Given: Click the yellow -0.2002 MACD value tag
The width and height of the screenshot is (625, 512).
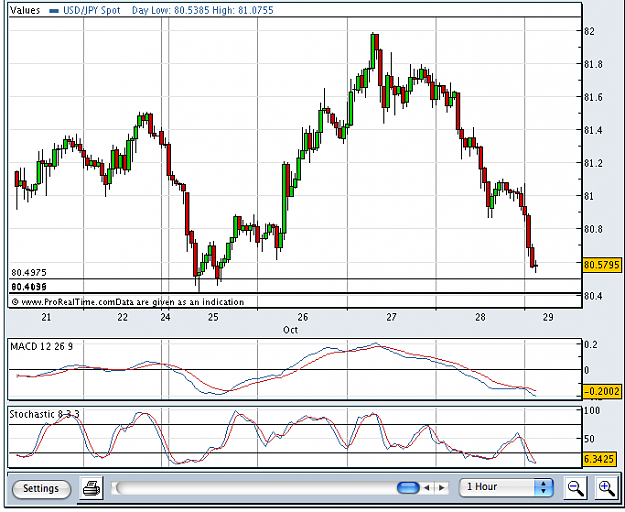Looking at the screenshot, I should (602, 391).
